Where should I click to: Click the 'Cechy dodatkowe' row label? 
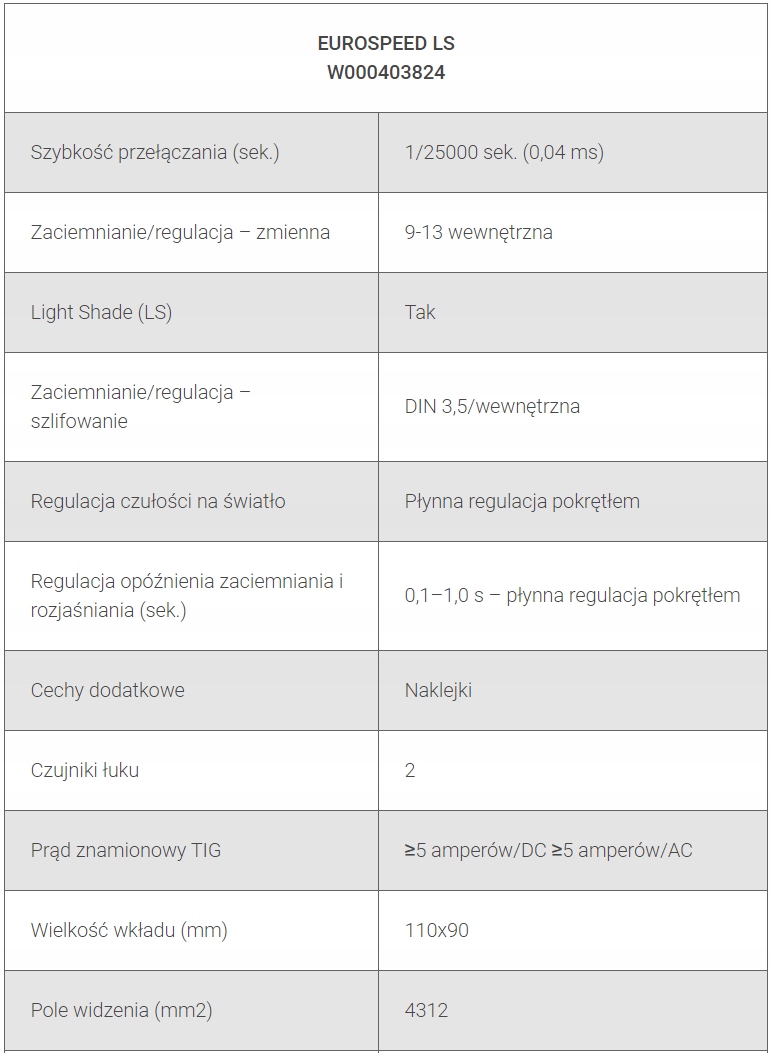pyautogui.click(x=107, y=690)
